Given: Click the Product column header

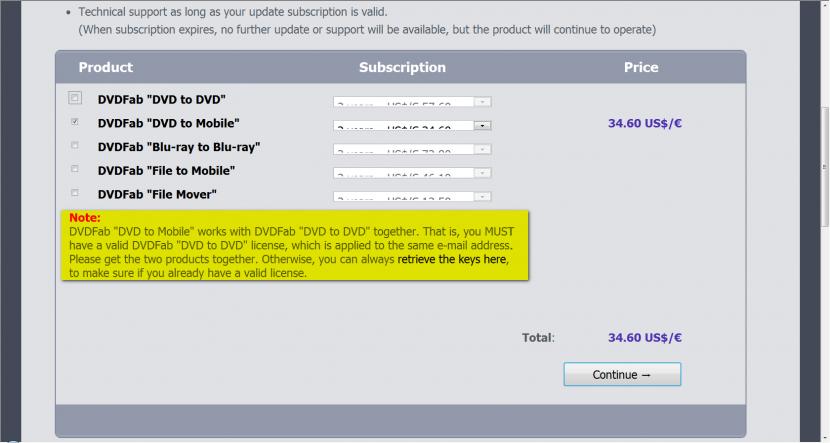Looking at the screenshot, I should click(106, 67).
